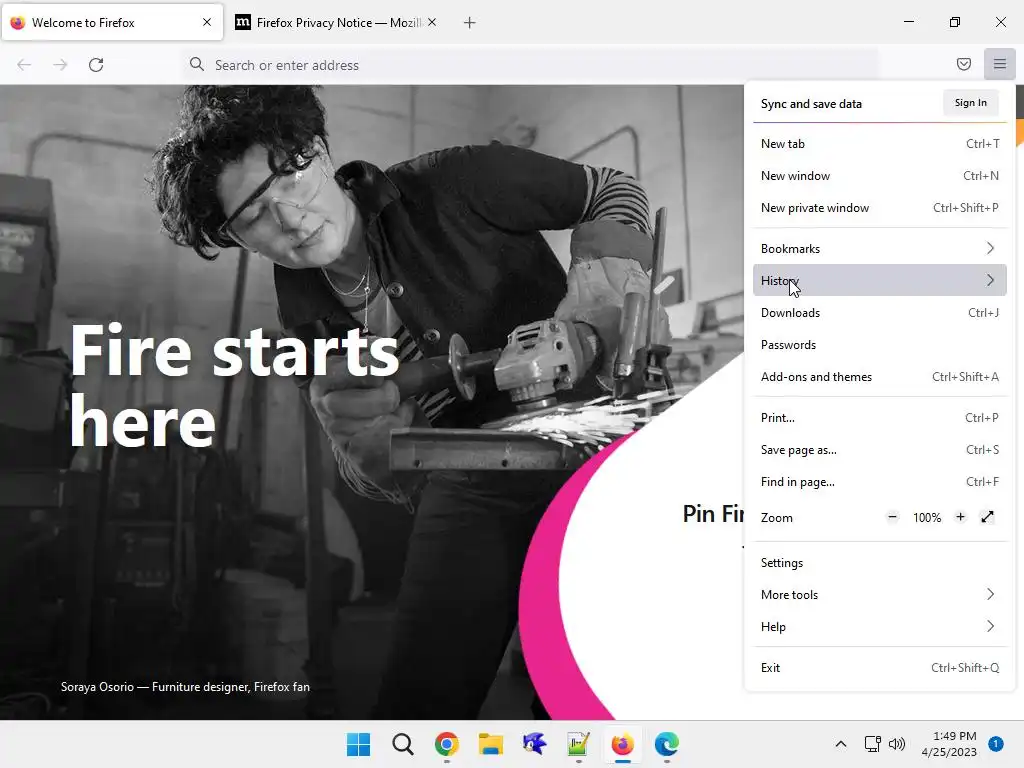Show hidden system tray icons
The width and height of the screenshot is (1024, 768).
click(x=840, y=744)
